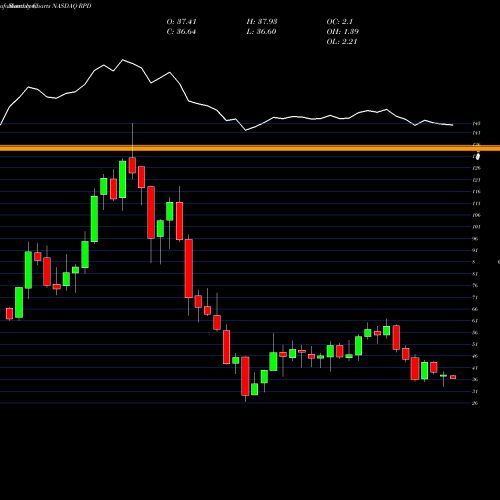
Task: Click the 'NASDAQ RPD' chart title
Action: coord(71,6)
